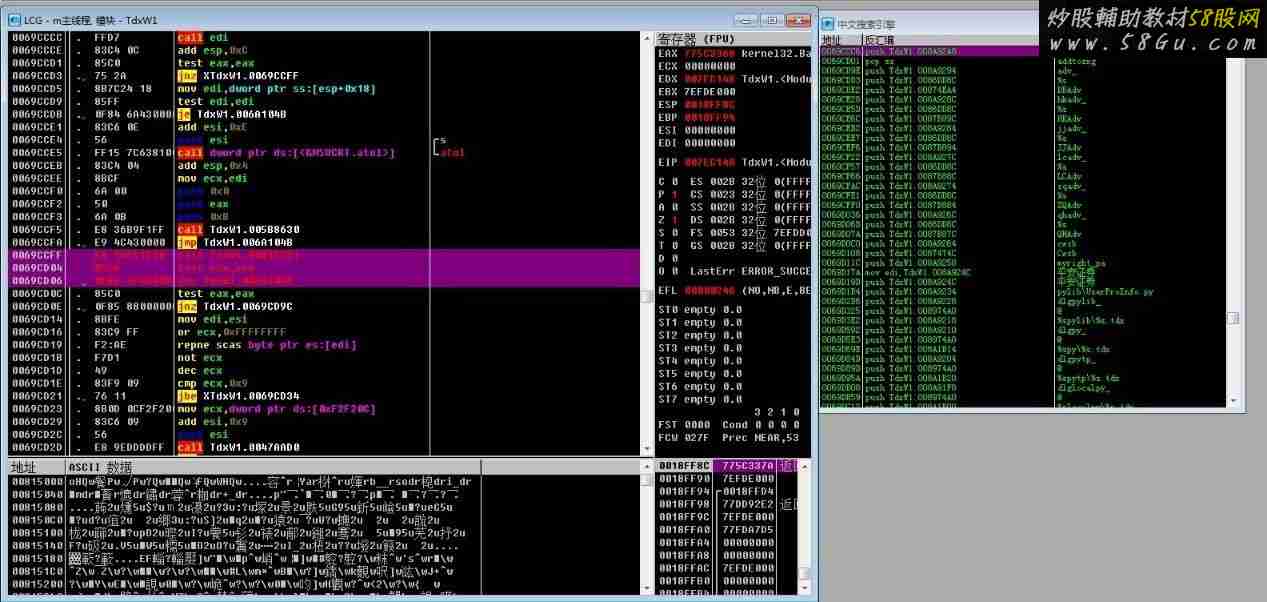
Task: Restore the LCG debugger window size
Action: point(770,20)
